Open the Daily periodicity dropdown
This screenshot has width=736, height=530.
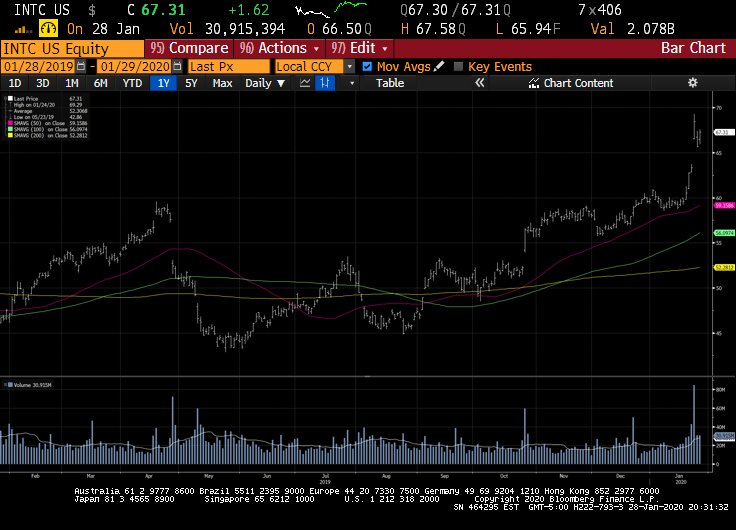tap(265, 83)
